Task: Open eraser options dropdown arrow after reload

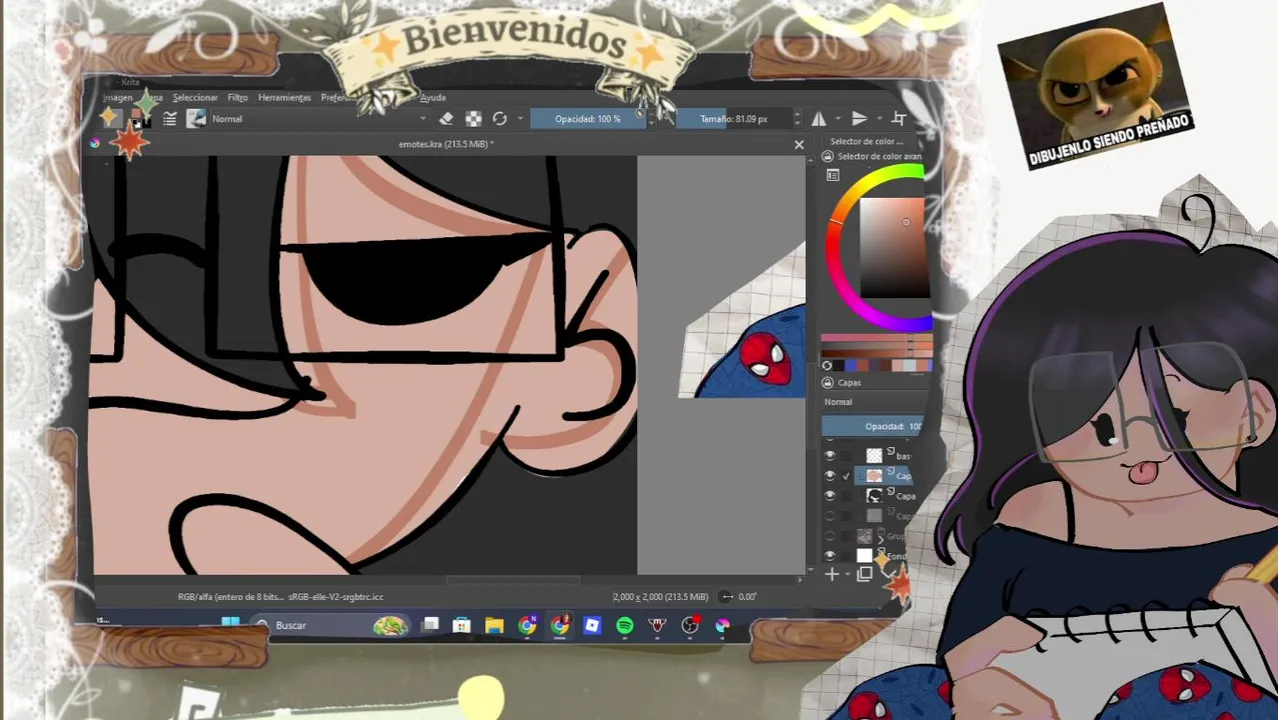Action: tap(520, 119)
